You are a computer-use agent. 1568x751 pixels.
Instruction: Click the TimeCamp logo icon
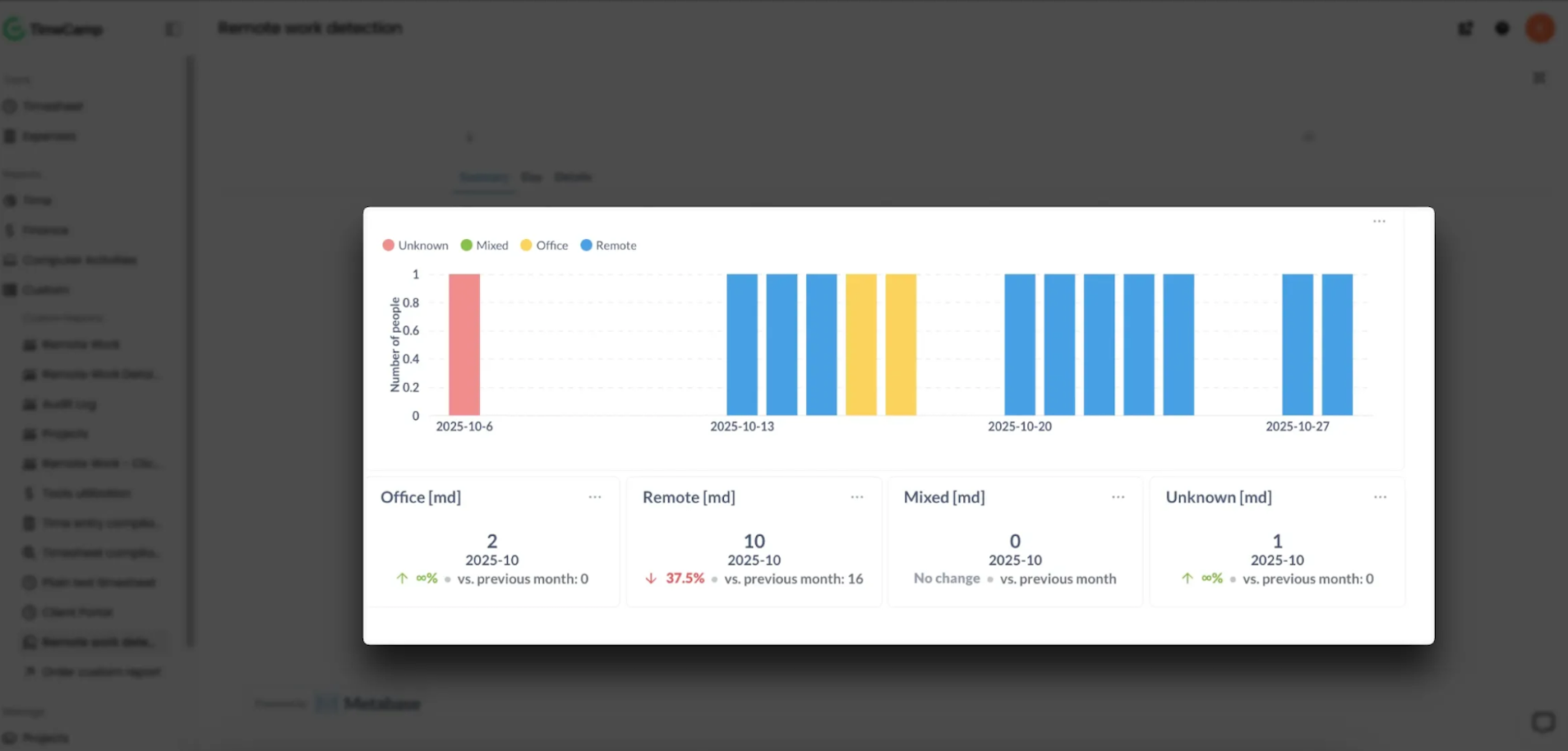click(14, 29)
